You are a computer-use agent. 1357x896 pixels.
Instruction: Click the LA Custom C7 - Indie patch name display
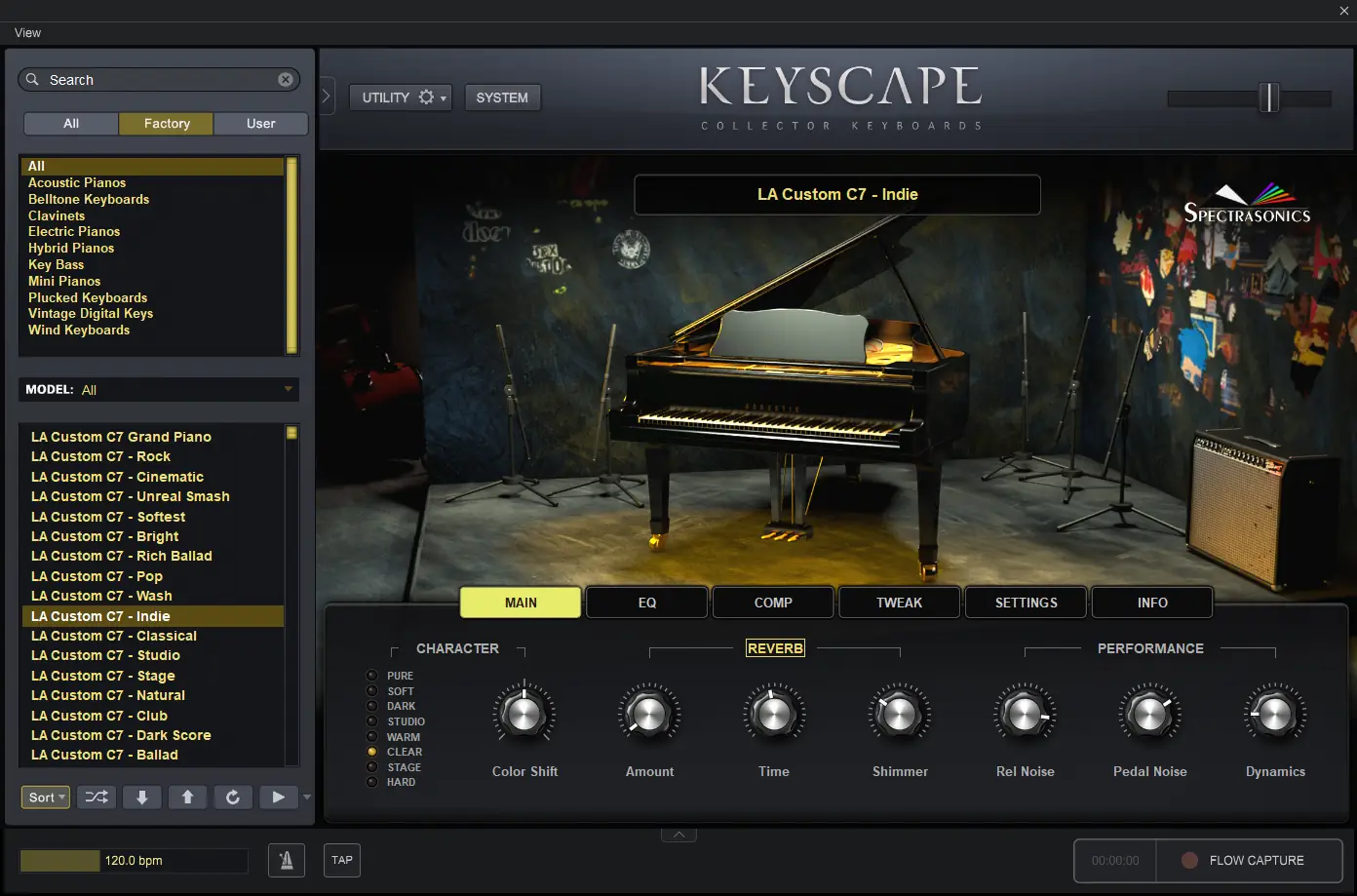point(837,195)
